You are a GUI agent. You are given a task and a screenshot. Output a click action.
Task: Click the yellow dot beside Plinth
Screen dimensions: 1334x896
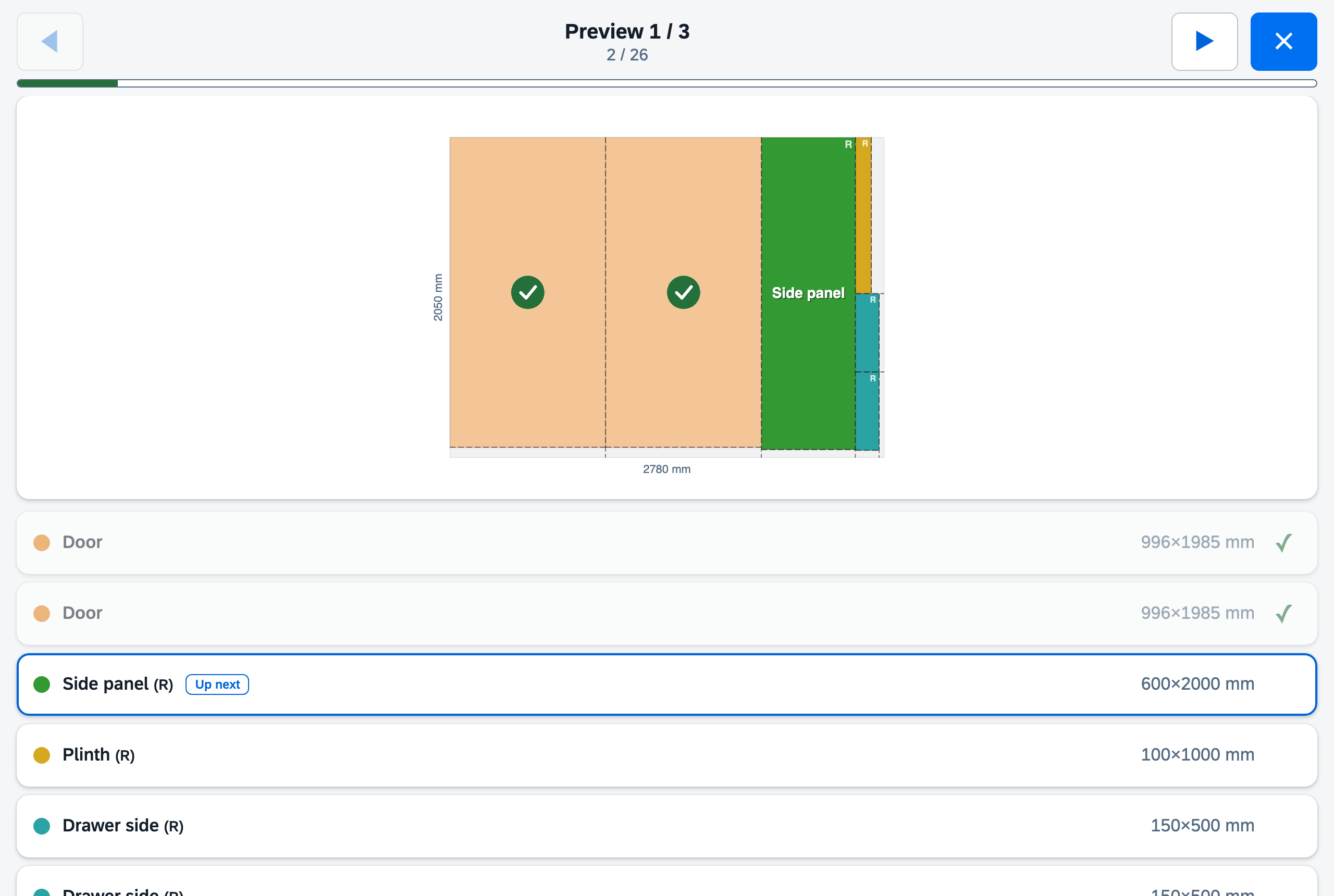pos(42,755)
